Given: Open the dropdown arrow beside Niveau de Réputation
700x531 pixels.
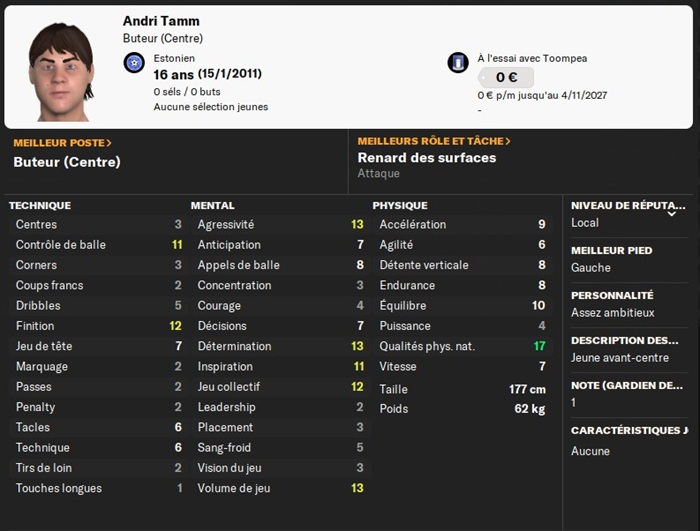Looking at the screenshot, I should [x=671, y=213].
